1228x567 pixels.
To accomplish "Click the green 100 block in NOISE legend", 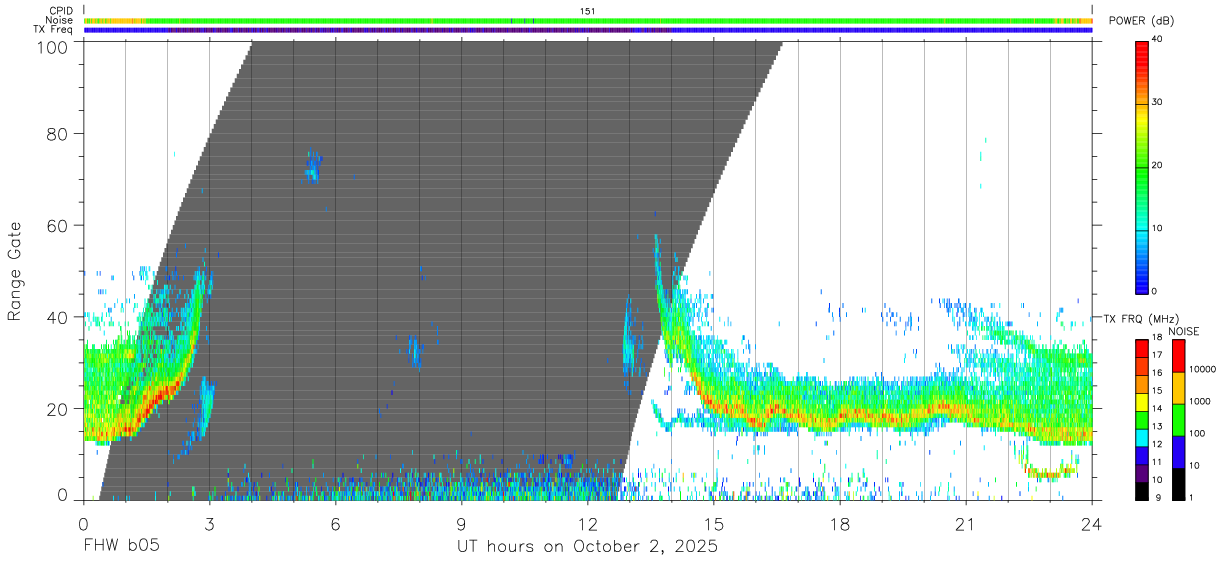I will [x=1178, y=420].
